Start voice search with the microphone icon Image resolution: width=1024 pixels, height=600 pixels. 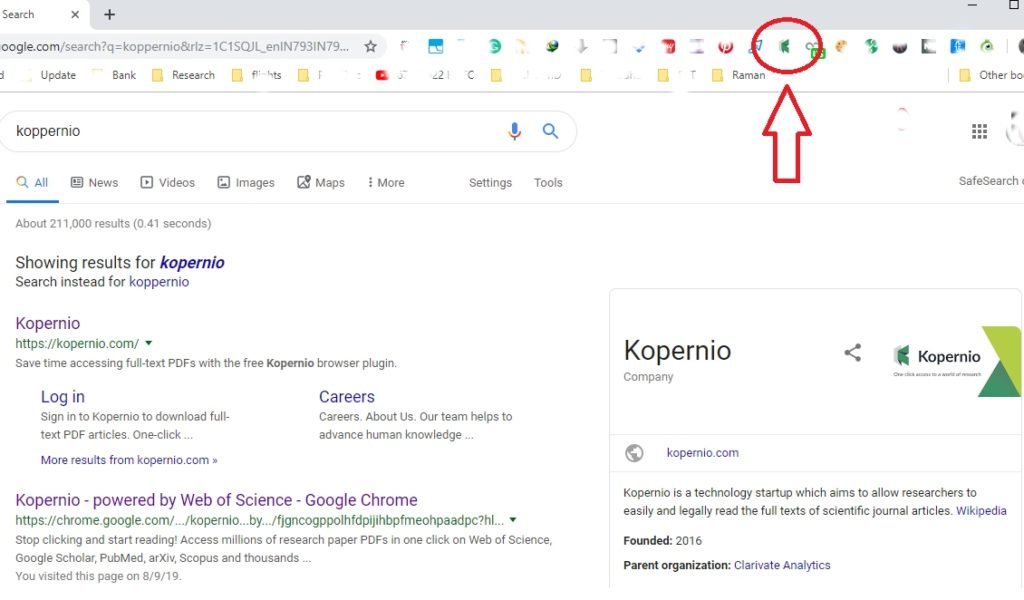coord(515,131)
